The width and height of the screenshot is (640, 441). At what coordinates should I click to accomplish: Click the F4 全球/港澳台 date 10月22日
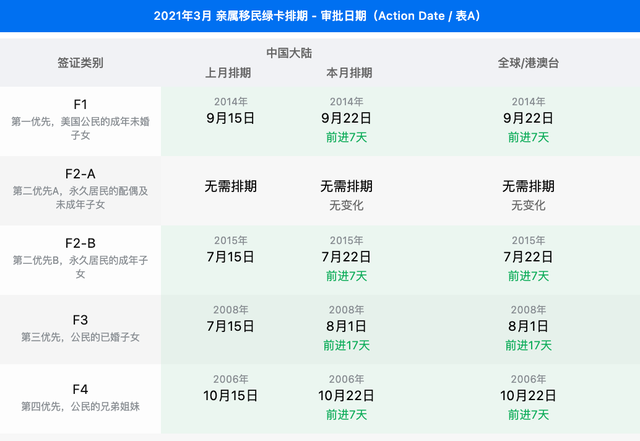528,396
